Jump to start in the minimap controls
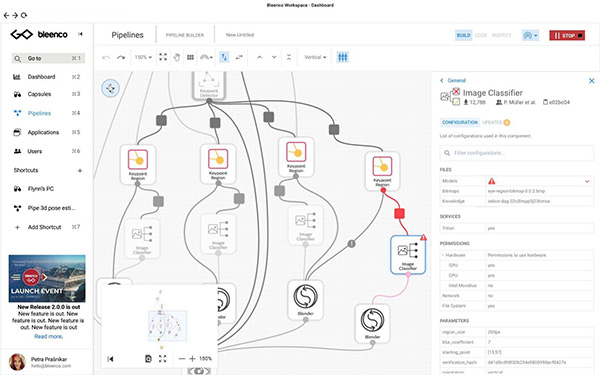Image resolution: width=600 pixels, height=375 pixels. (x=110, y=359)
